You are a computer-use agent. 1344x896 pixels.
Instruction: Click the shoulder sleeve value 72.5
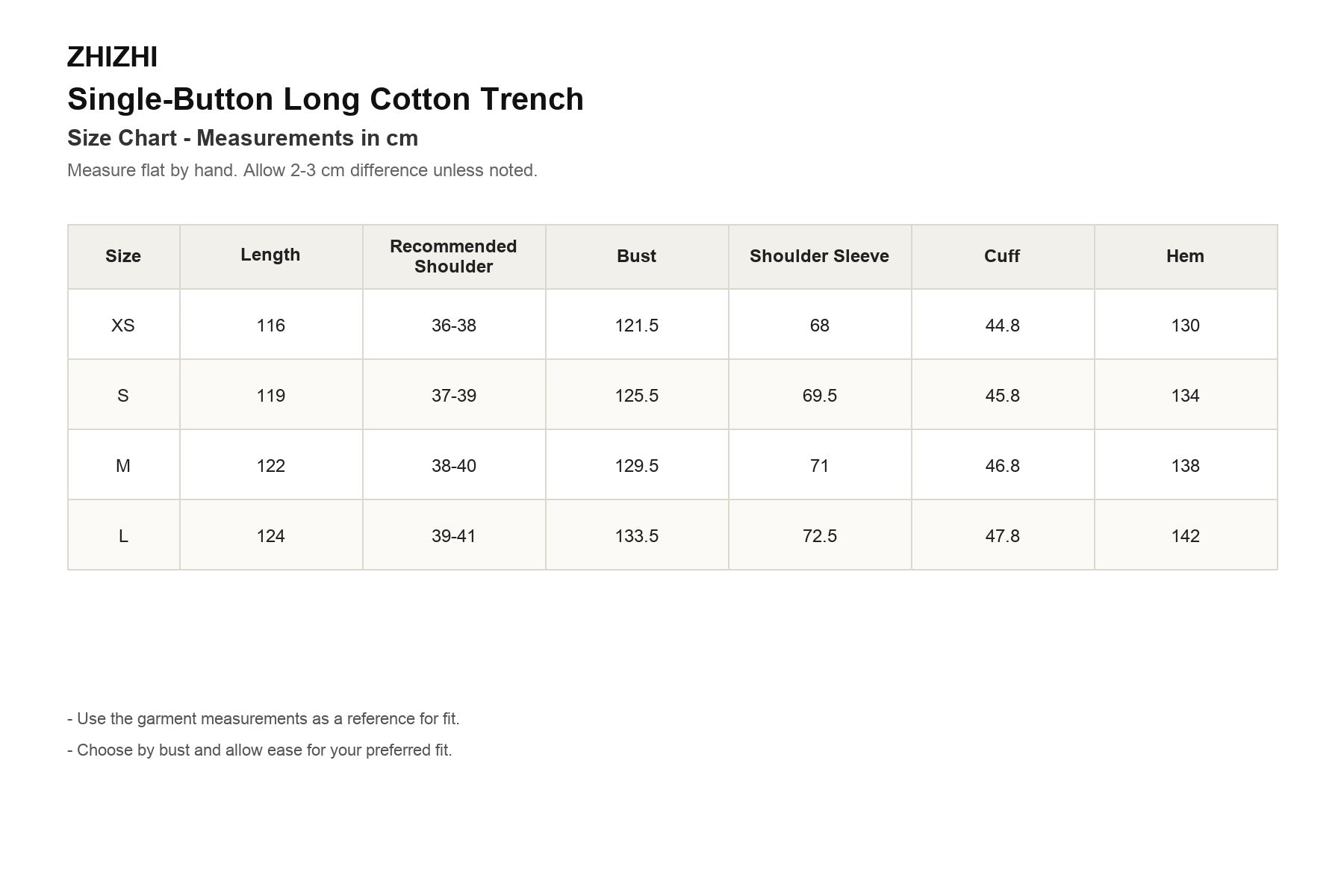point(819,536)
